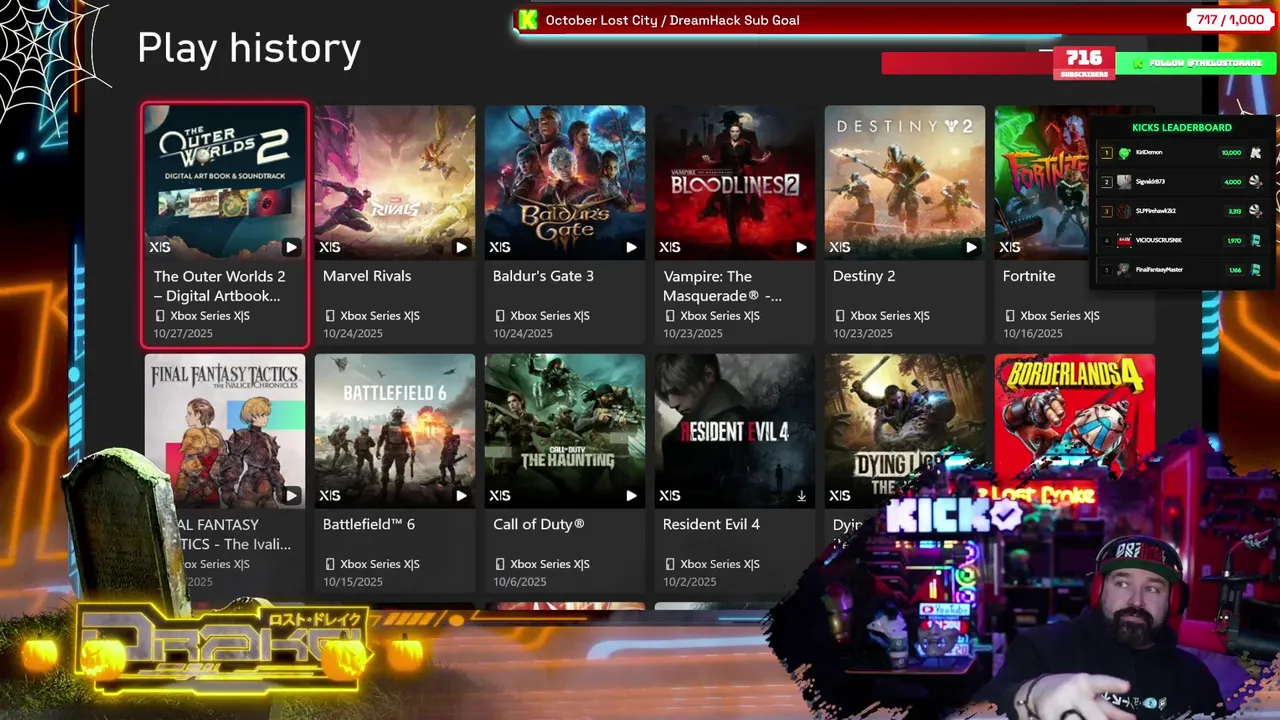Click Kick logo icon in sub goal bar
Image resolution: width=1280 pixels, height=720 pixels.
[x=528, y=20]
